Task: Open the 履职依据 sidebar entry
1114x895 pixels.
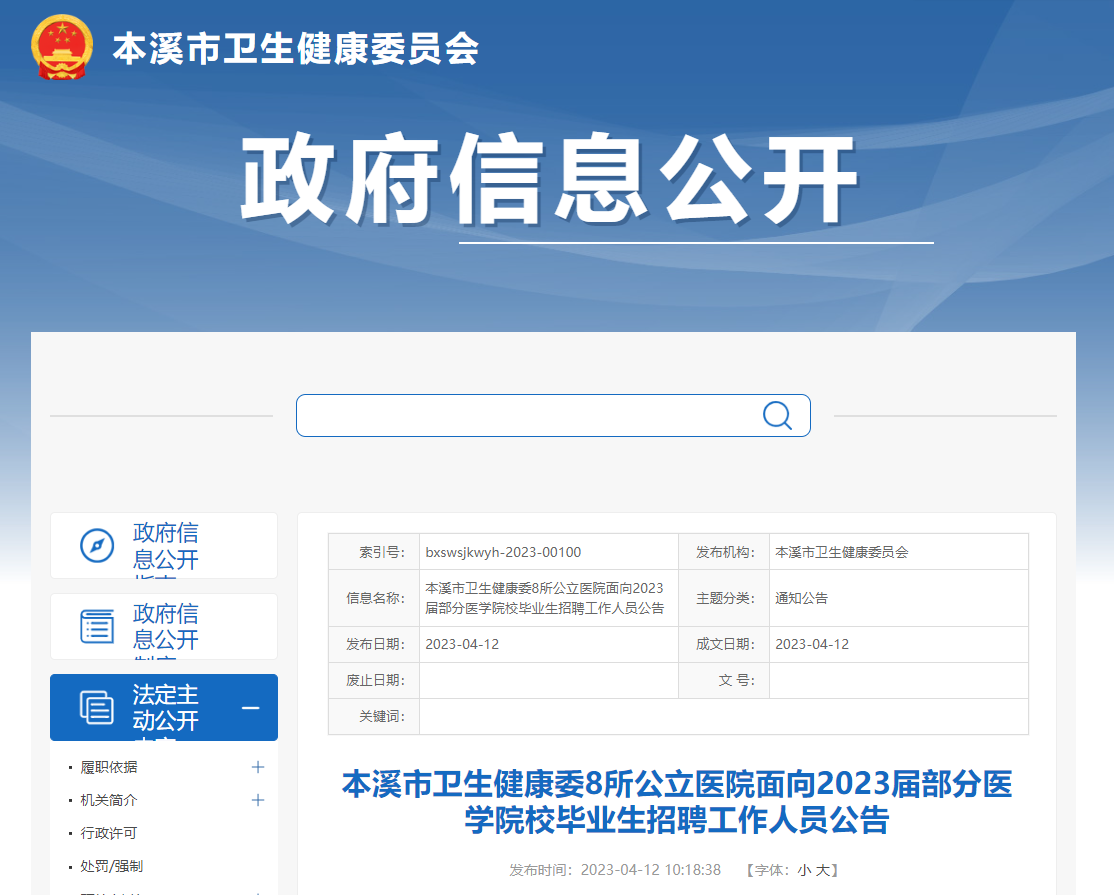Action: click(x=109, y=767)
